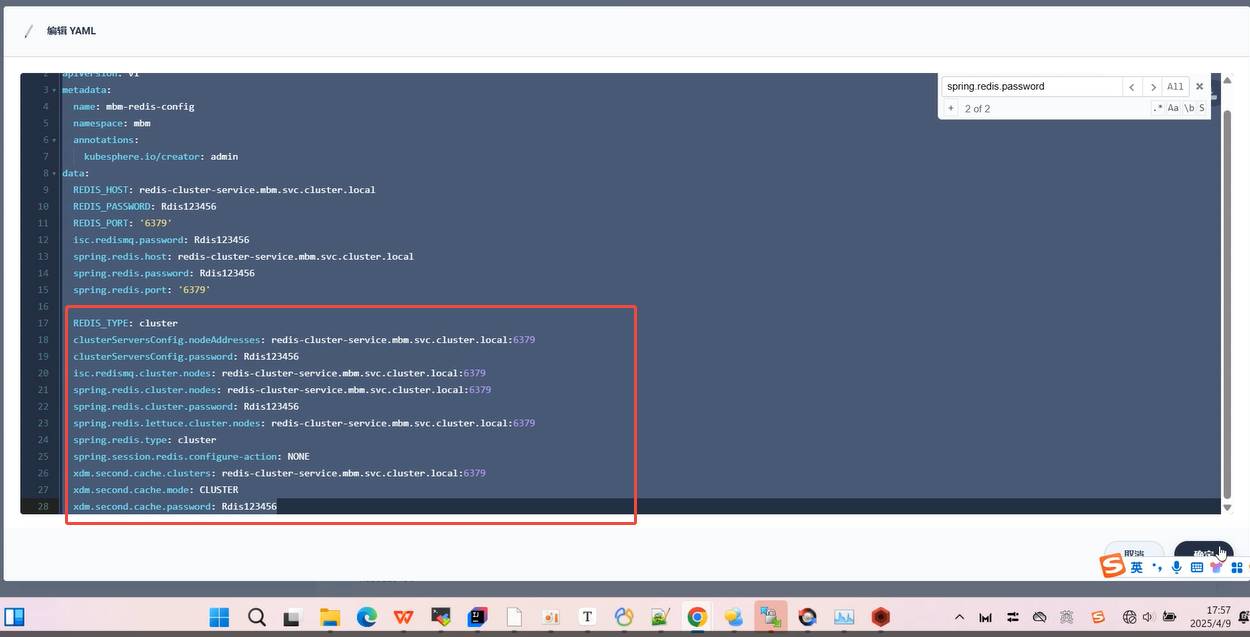Click the pencil icon beside 编辑 YAML
Viewport: 1250px width, 637px height.
pyautogui.click(x=29, y=31)
